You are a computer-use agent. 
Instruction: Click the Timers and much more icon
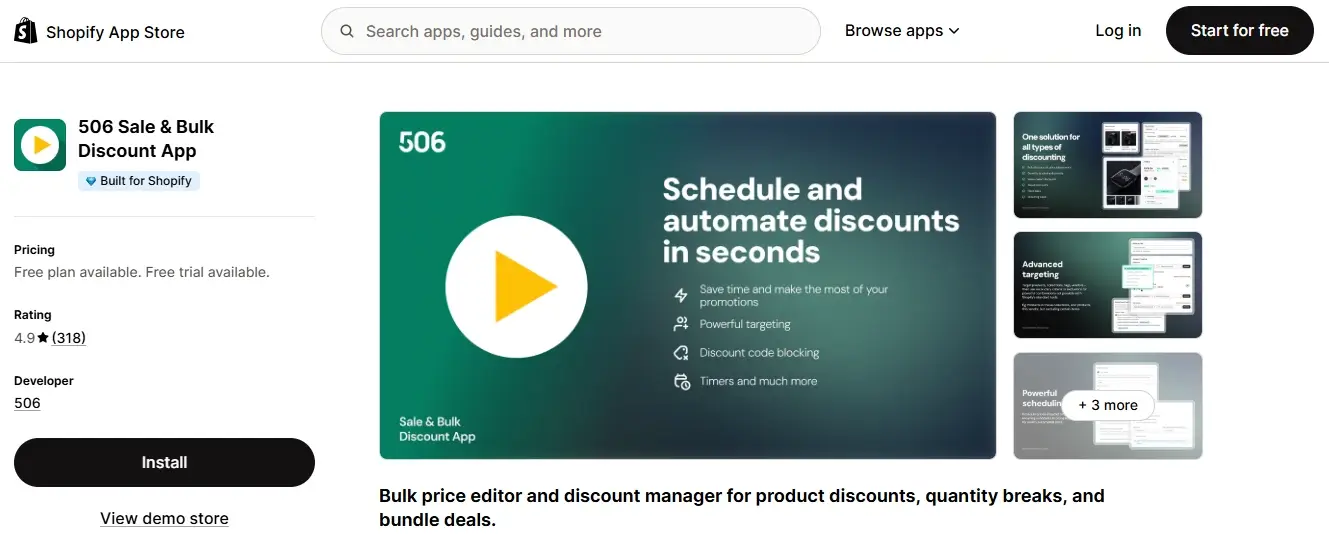point(681,381)
